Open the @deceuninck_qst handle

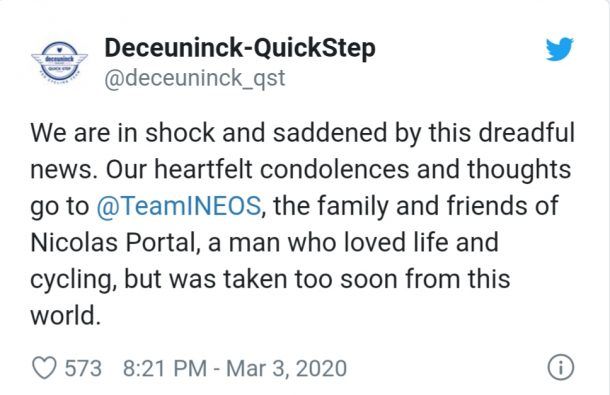(195, 78)
